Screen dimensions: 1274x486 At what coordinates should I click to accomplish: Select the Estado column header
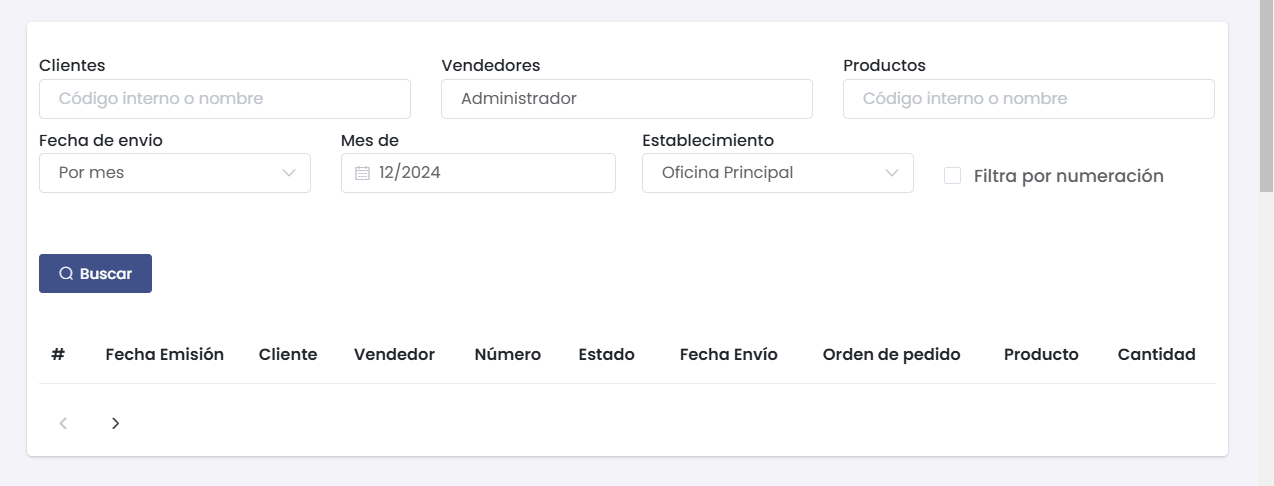(606, 354)
